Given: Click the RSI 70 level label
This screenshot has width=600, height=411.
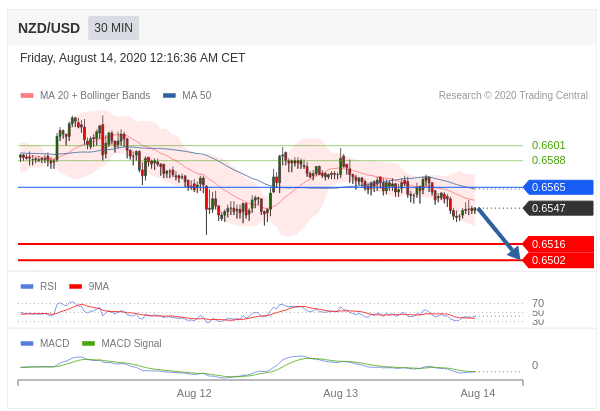Looking at the screenshot, I should coord(538,303).
